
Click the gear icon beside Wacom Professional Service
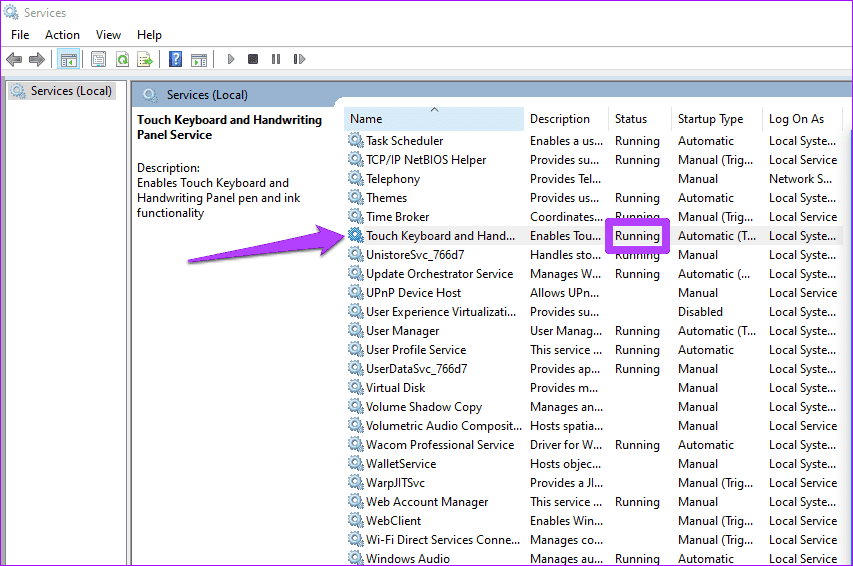coord(355,445)
